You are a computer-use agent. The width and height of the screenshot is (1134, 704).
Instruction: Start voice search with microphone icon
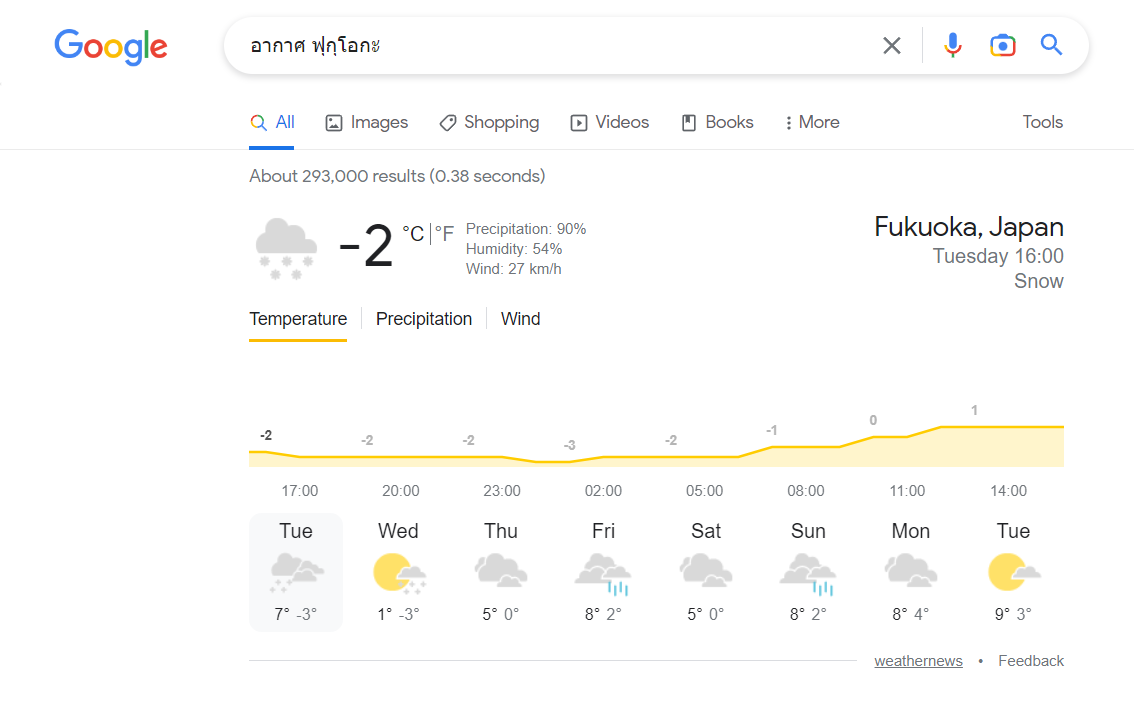(952, 46)
